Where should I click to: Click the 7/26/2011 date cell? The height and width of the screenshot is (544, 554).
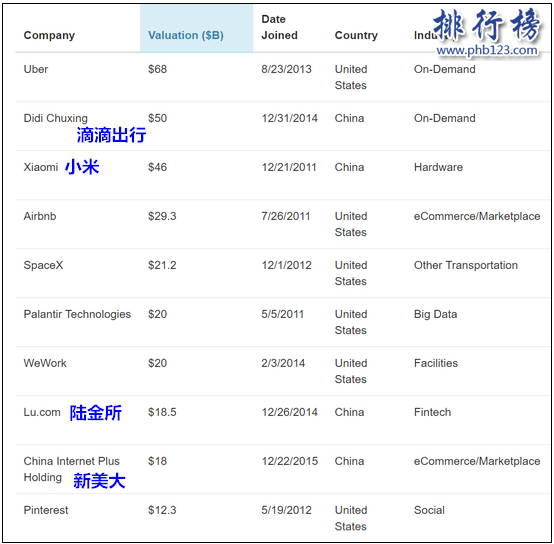point(286,216)
